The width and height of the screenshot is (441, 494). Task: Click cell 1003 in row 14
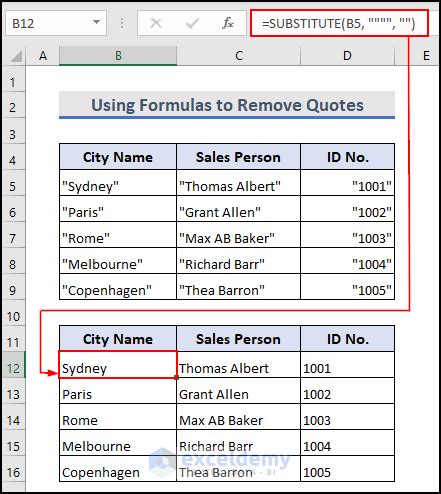[x=348, y=417]
